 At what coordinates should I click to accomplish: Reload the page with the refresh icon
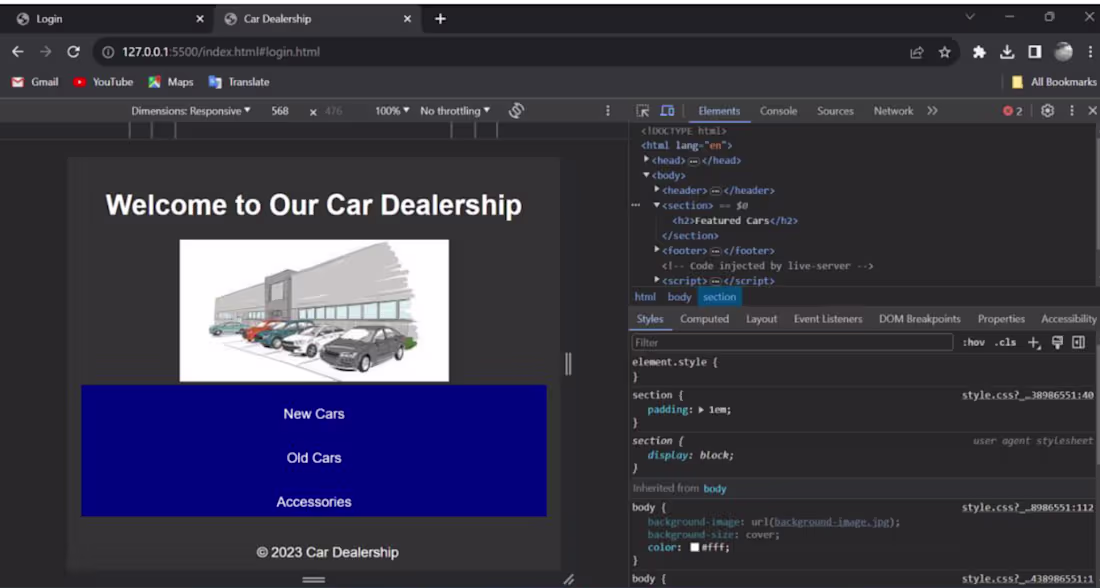tap(73, 52)
